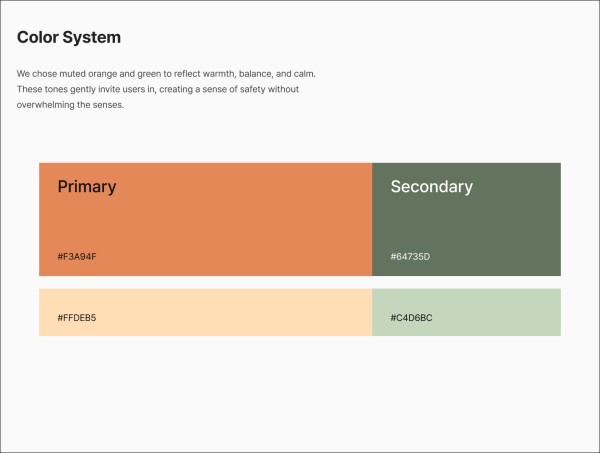
Task: Click the #FFDEB5 hex code label
Action: pyautogui.click(x=77, y=318)
